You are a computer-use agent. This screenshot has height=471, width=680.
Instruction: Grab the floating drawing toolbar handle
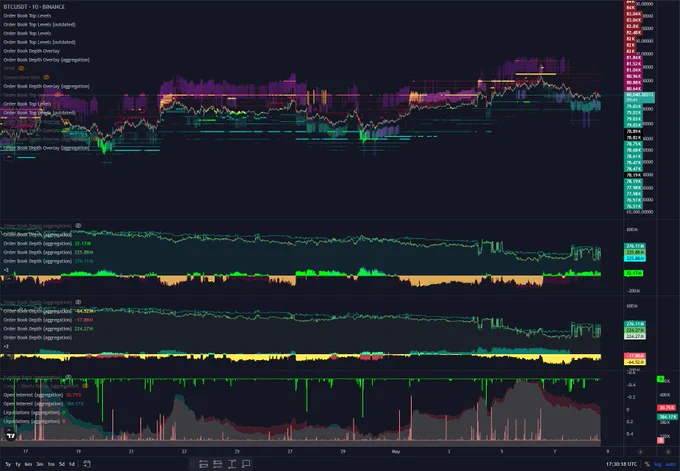point(193,464)
